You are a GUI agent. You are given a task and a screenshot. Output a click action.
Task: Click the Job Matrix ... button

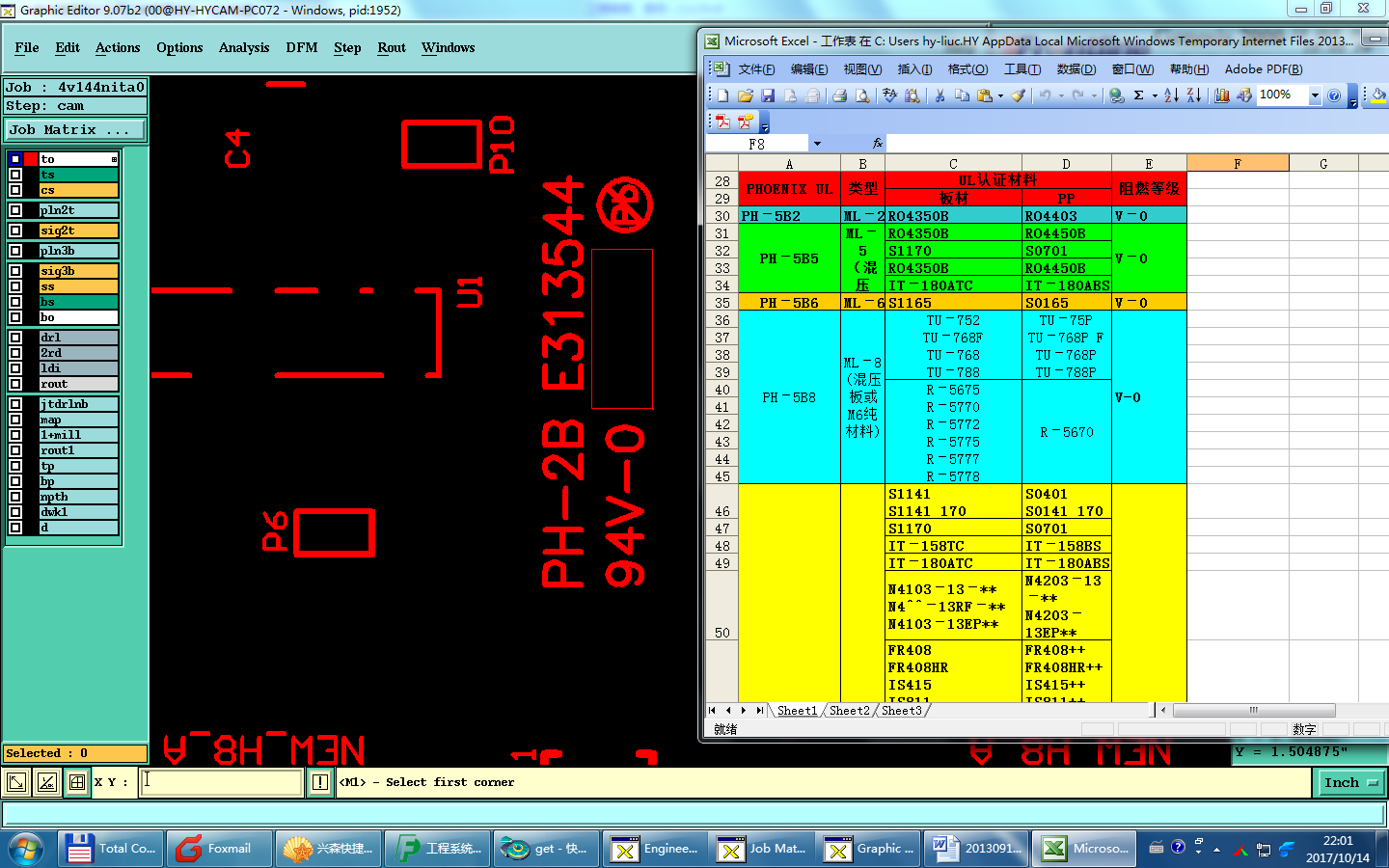click(x=76, y=129)
